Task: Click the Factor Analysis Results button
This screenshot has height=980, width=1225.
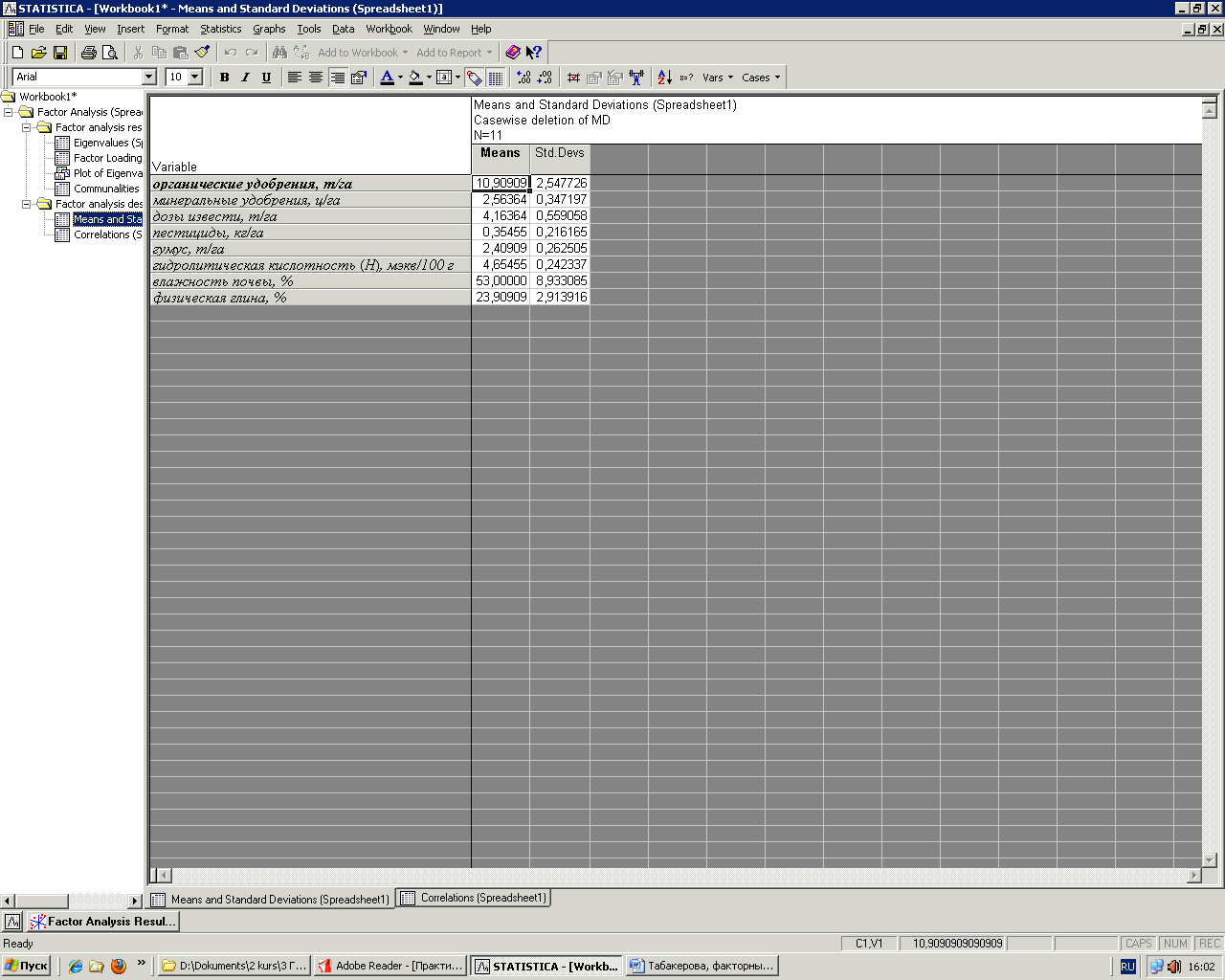Action: 102,922
